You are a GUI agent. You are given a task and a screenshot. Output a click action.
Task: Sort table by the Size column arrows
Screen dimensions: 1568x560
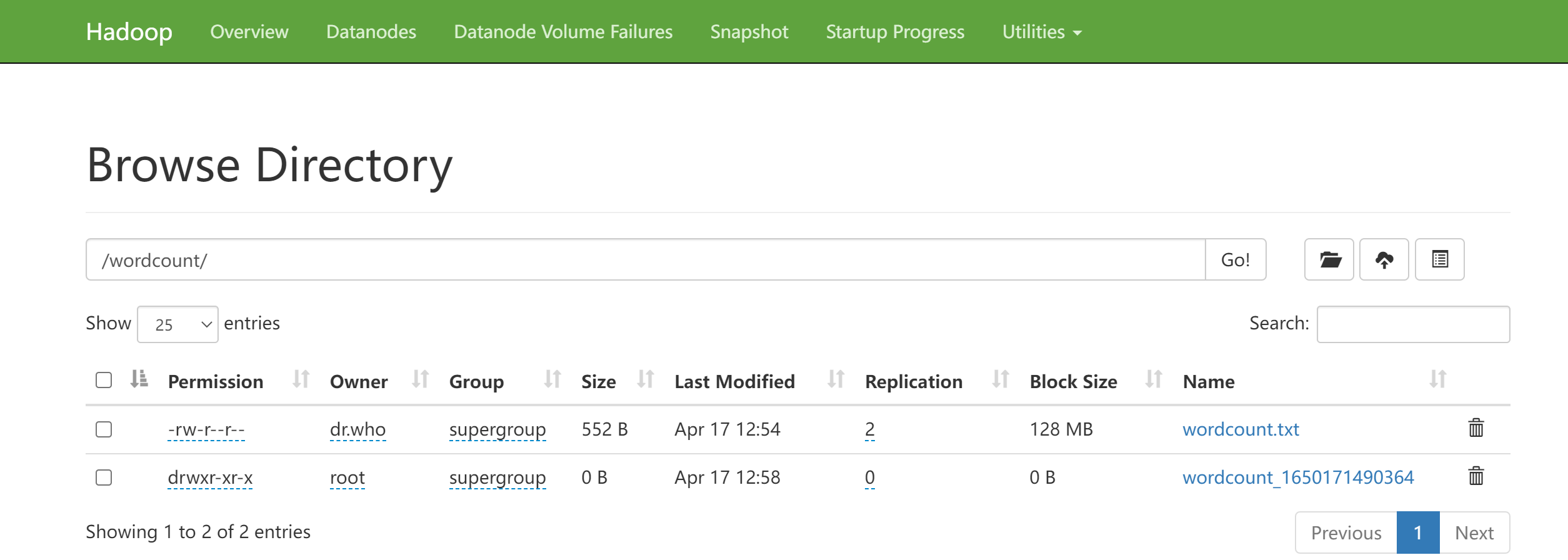[x=645, y=379]
